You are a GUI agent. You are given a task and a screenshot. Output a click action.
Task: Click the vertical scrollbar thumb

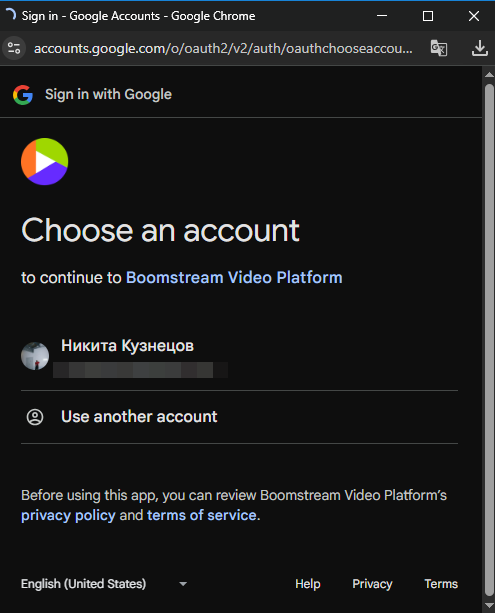489,339
